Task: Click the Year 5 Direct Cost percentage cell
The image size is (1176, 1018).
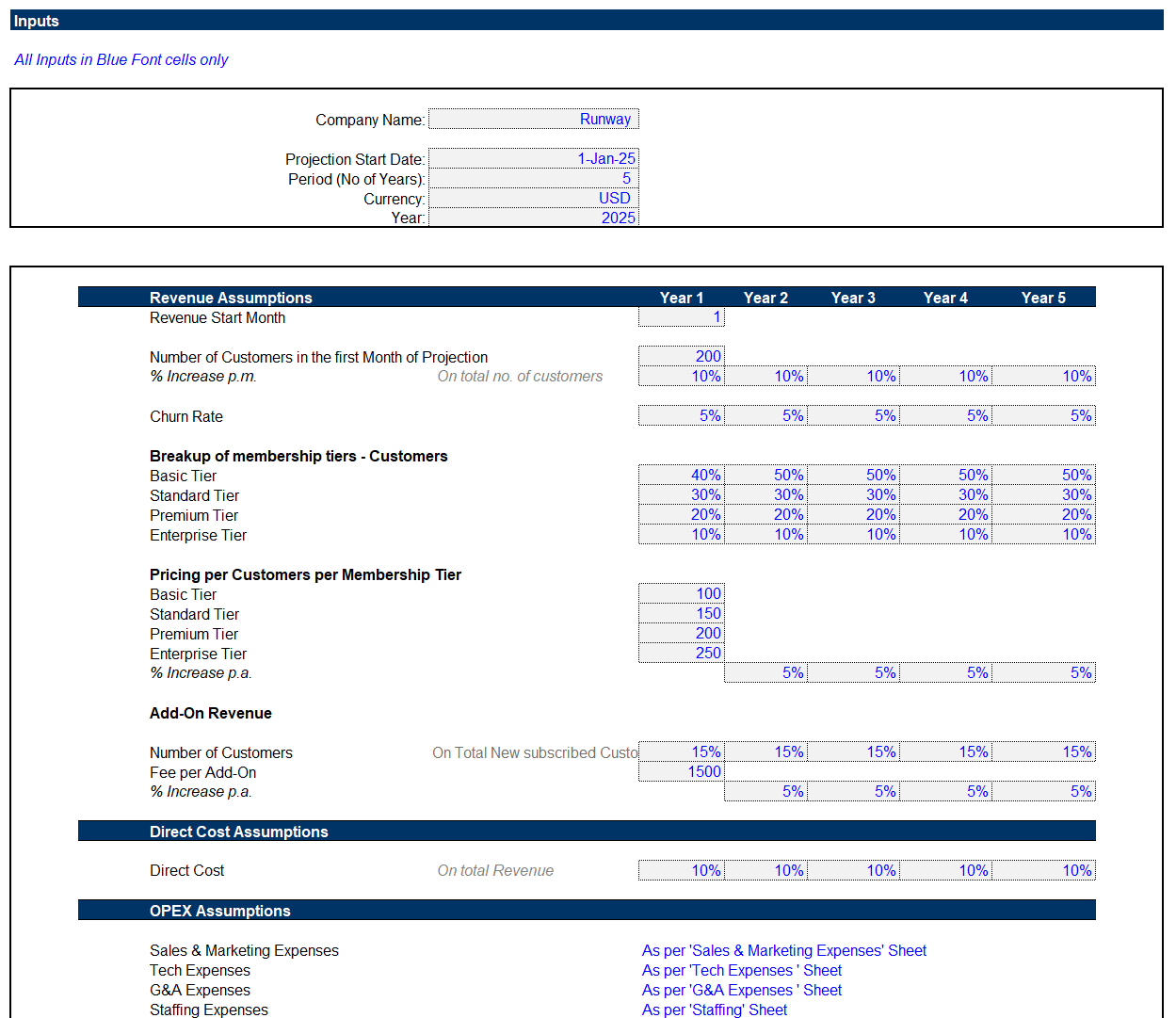Action: [x=1044, y=870]
